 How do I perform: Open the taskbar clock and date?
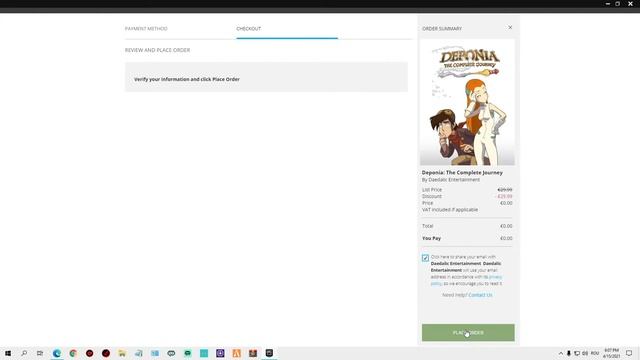[611, 353]
